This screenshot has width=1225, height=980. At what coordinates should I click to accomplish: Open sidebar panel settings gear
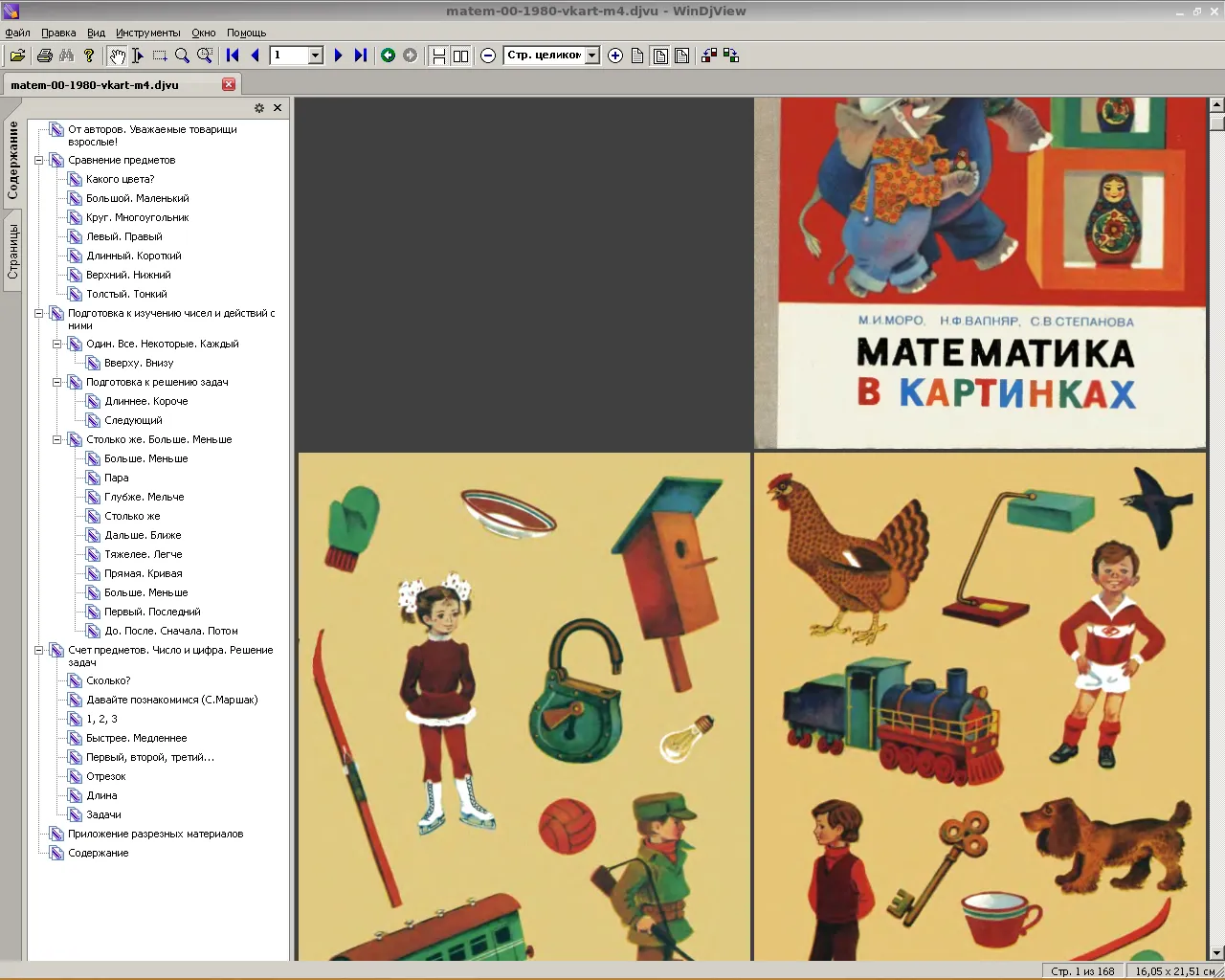258,108
